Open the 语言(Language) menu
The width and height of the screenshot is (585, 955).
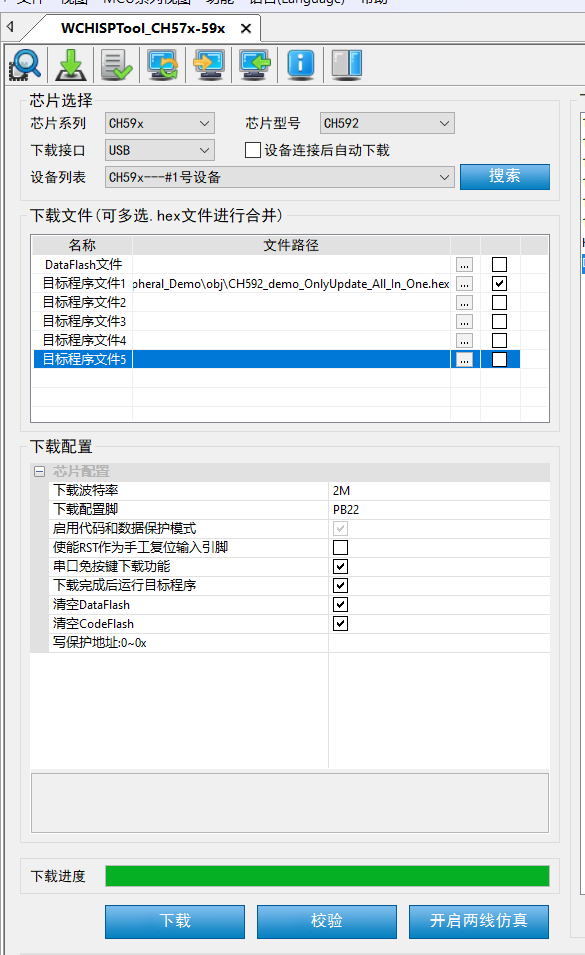[297, 2]
